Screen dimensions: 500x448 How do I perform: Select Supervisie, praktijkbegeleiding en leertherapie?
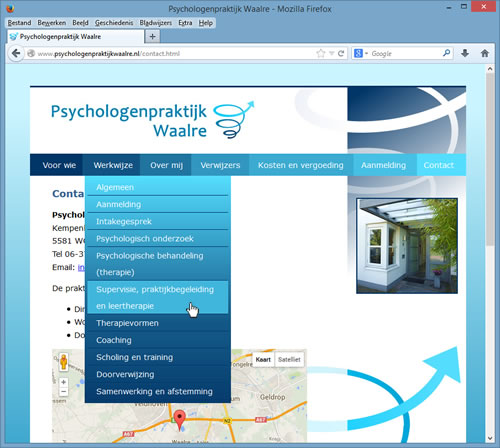click(x=157, y=298)
